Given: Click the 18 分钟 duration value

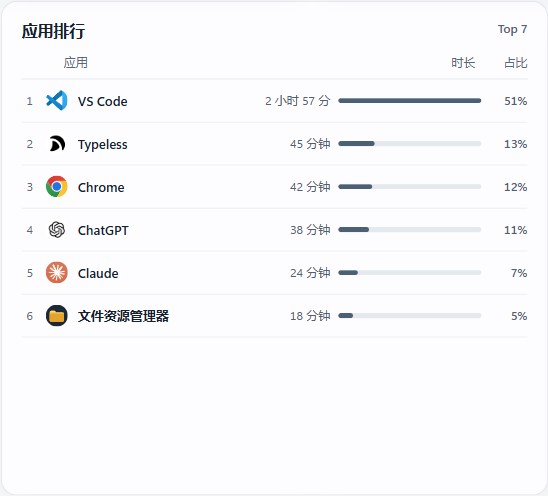Looking at the screenshot, I should 310,316.
